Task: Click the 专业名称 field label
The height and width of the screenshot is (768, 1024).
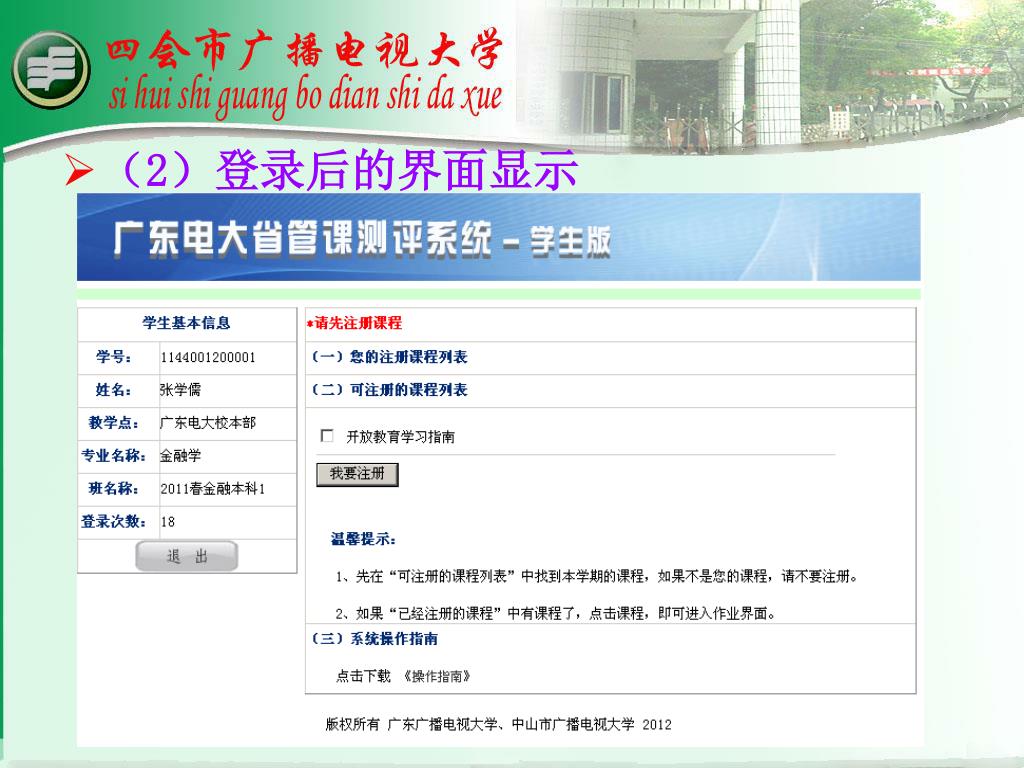Action: click(x=113, y=455)
